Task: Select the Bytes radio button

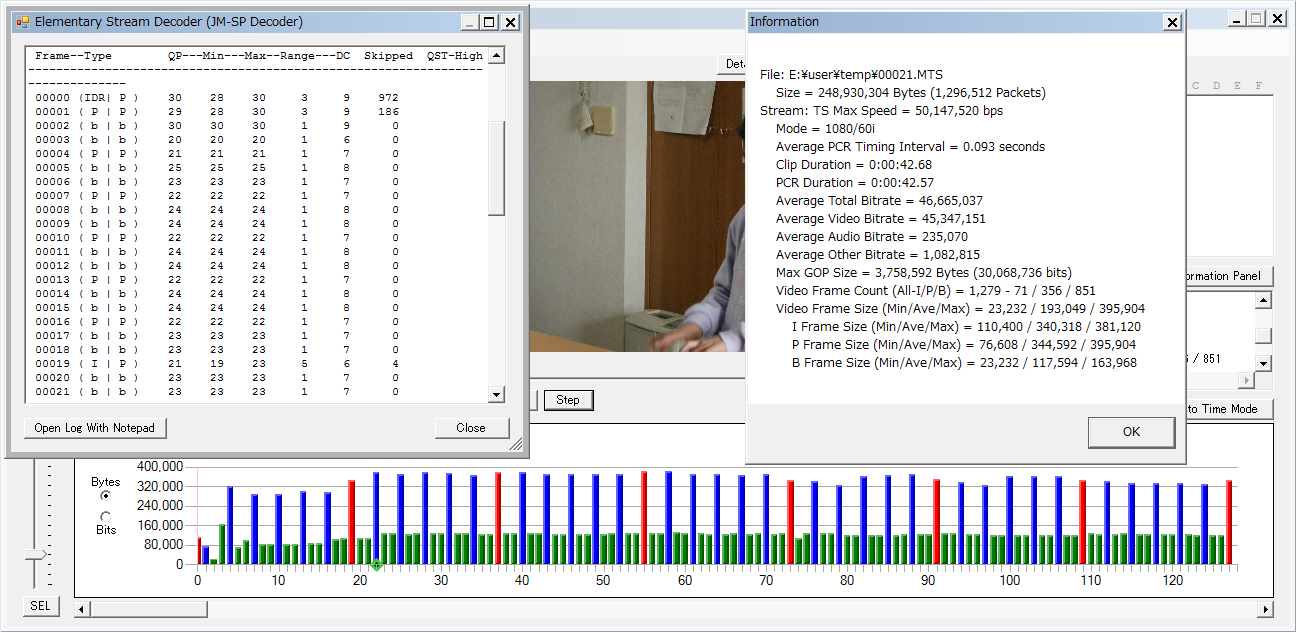Action: coord(106,495)
